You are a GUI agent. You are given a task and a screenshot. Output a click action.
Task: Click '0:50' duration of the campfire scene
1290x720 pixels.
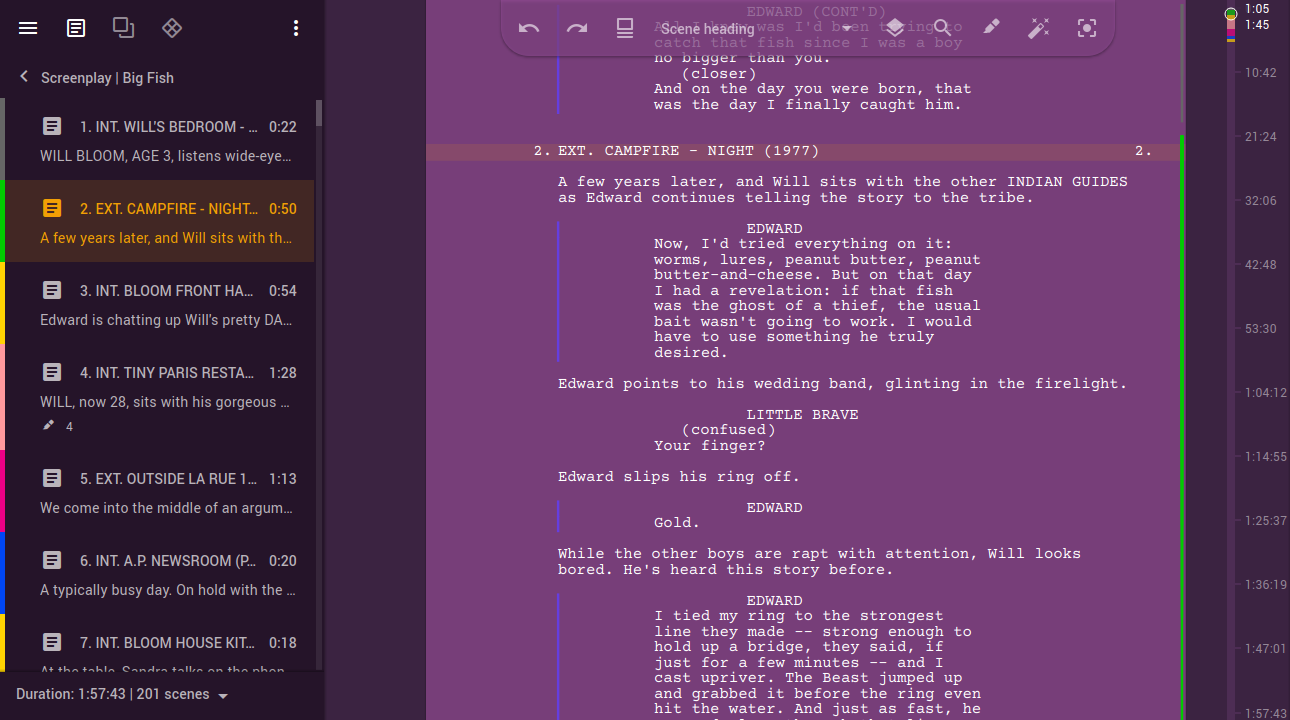[283, 209]
